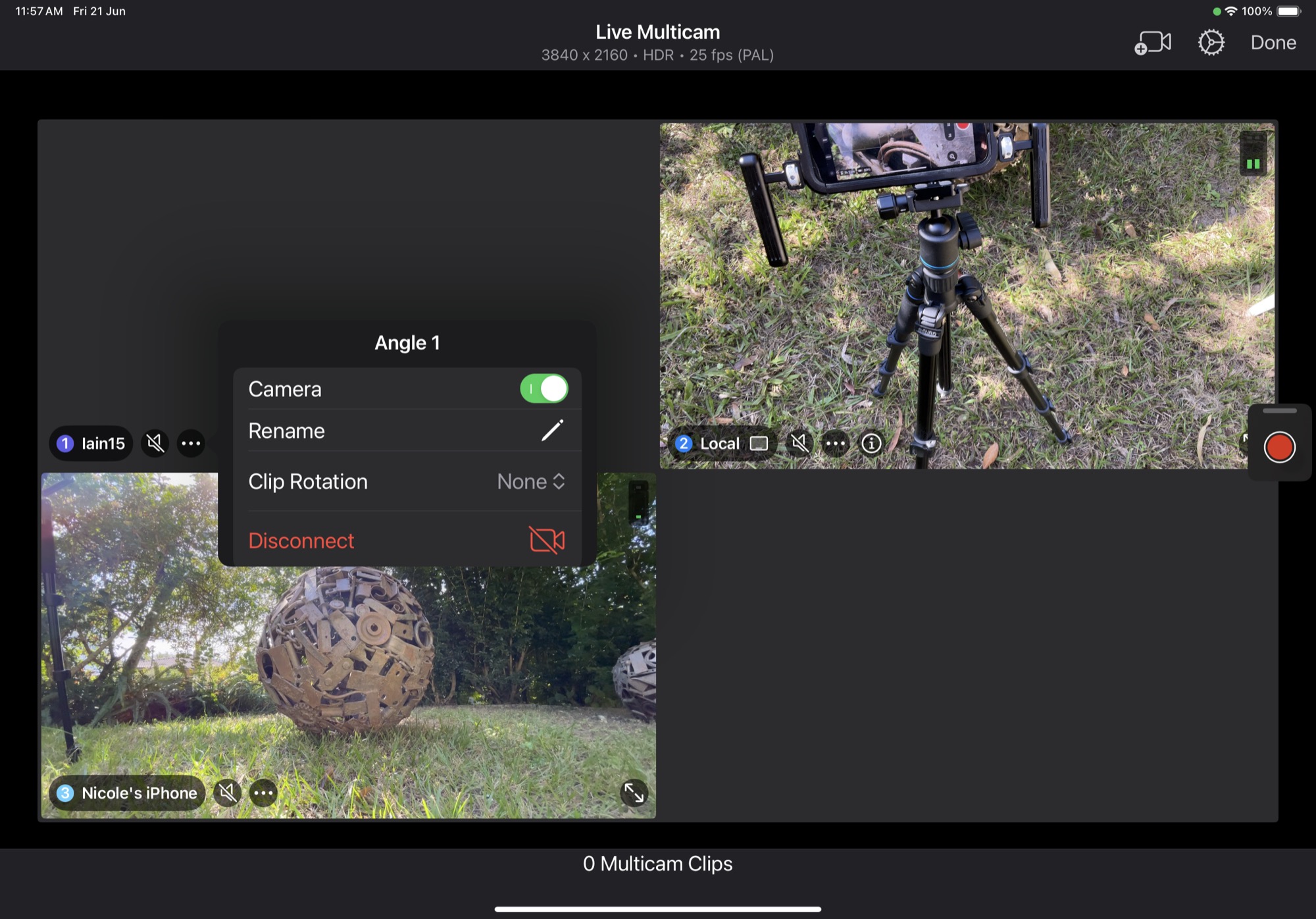Tap the Done button

(1273, 43)
